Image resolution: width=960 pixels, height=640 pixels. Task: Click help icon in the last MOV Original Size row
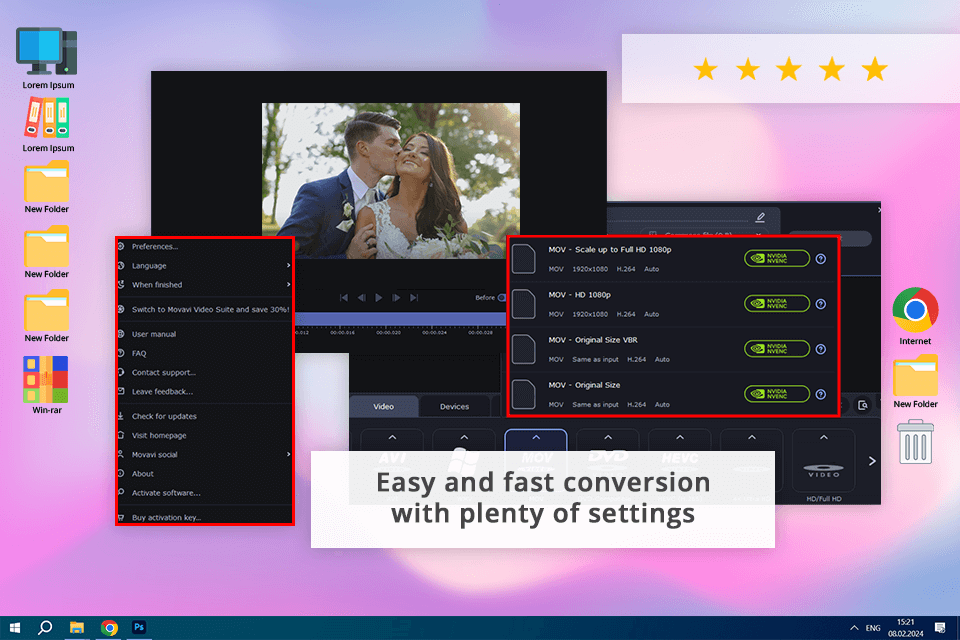coord(821,394)
